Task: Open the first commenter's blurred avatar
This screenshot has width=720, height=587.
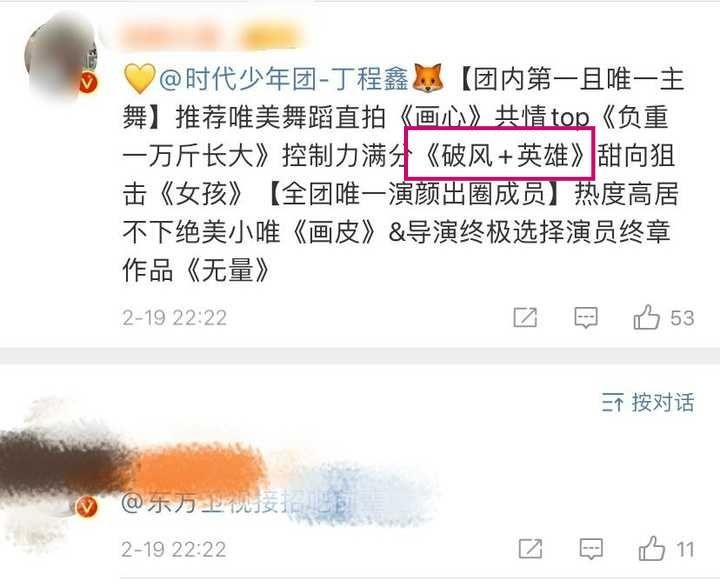Action: coord(62,57)
